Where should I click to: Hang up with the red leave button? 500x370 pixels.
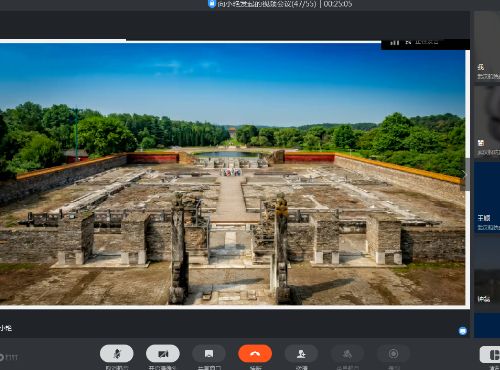tap(255, 354)
